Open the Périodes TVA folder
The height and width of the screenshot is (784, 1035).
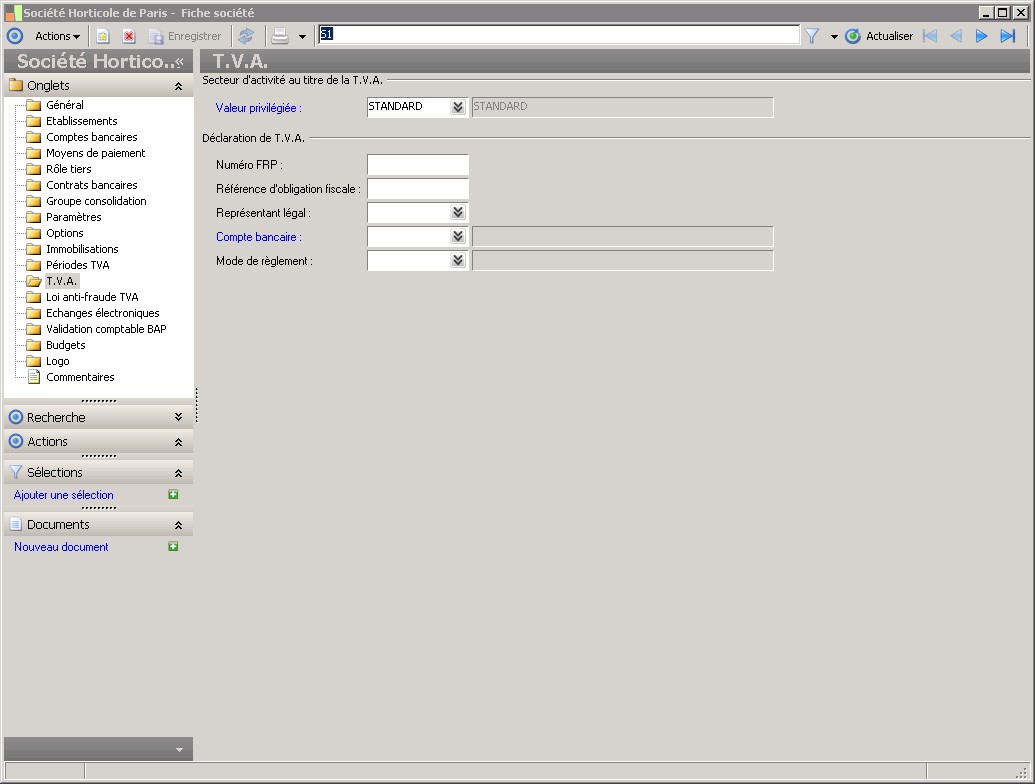[x=77, y=265]
